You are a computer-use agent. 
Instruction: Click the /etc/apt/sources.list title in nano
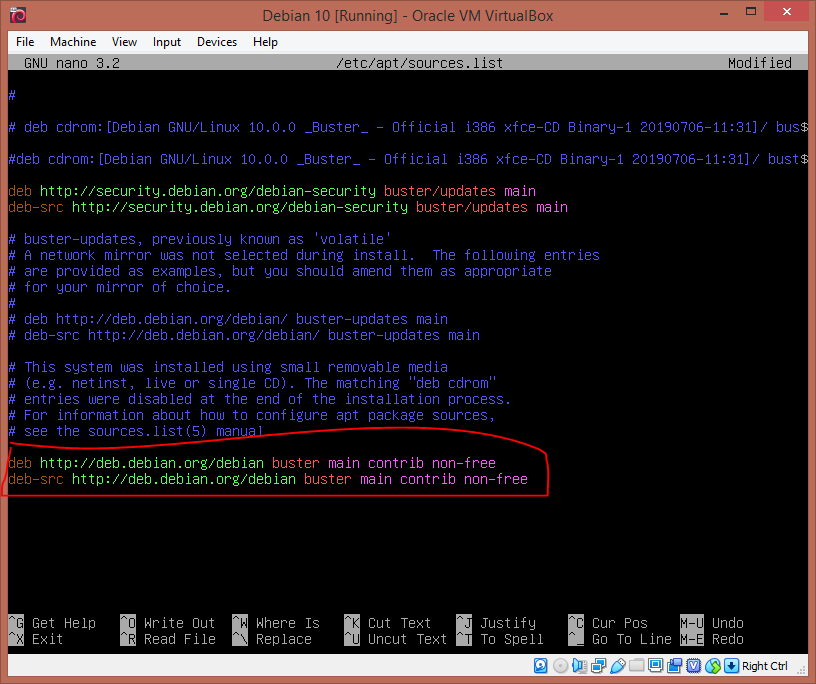[419, 63]
